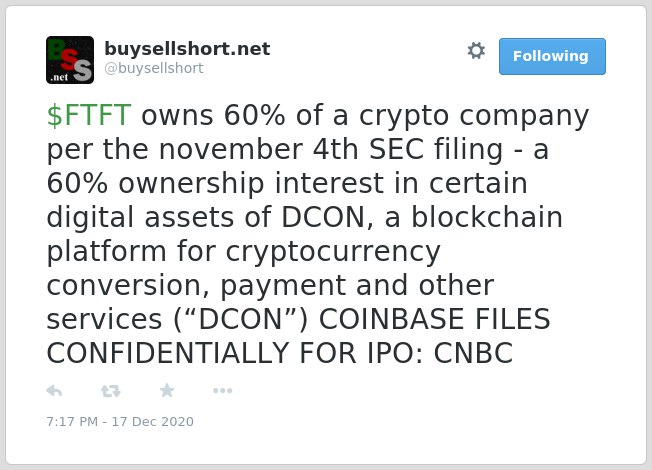Click the word COINBASE in the tweet
The height and width of the screenshot is (470, 652).
coord(392,319)
